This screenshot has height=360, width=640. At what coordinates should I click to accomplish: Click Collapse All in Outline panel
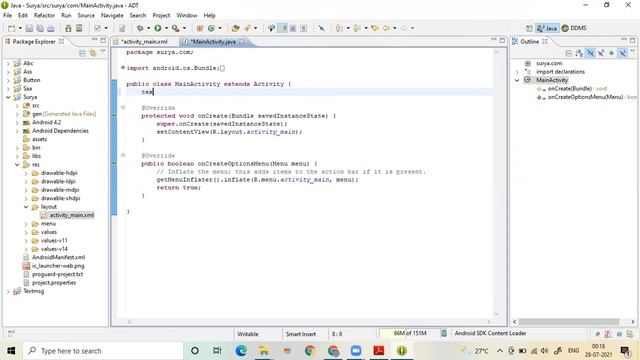tap(569, 53)
